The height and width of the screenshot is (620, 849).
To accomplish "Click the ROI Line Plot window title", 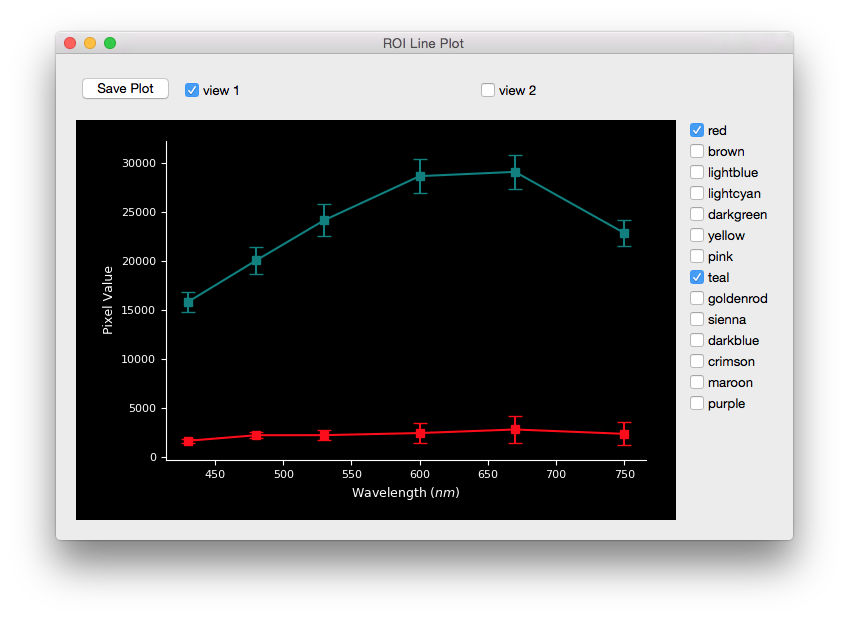I will [x=423, y=43].
